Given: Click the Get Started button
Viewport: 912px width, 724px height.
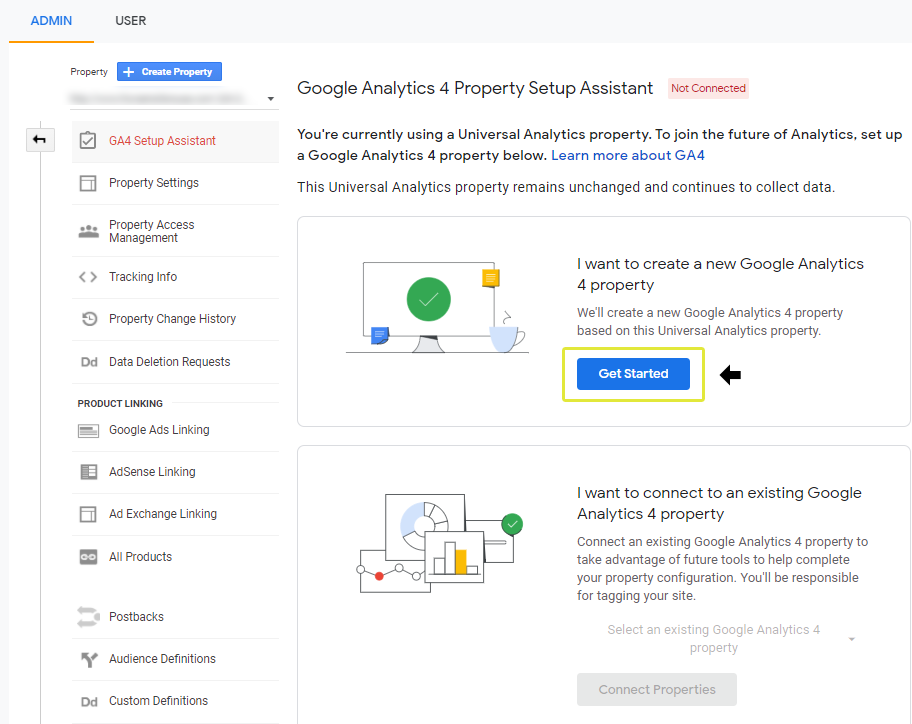Looking at the screenshot, I should (633, 374).
